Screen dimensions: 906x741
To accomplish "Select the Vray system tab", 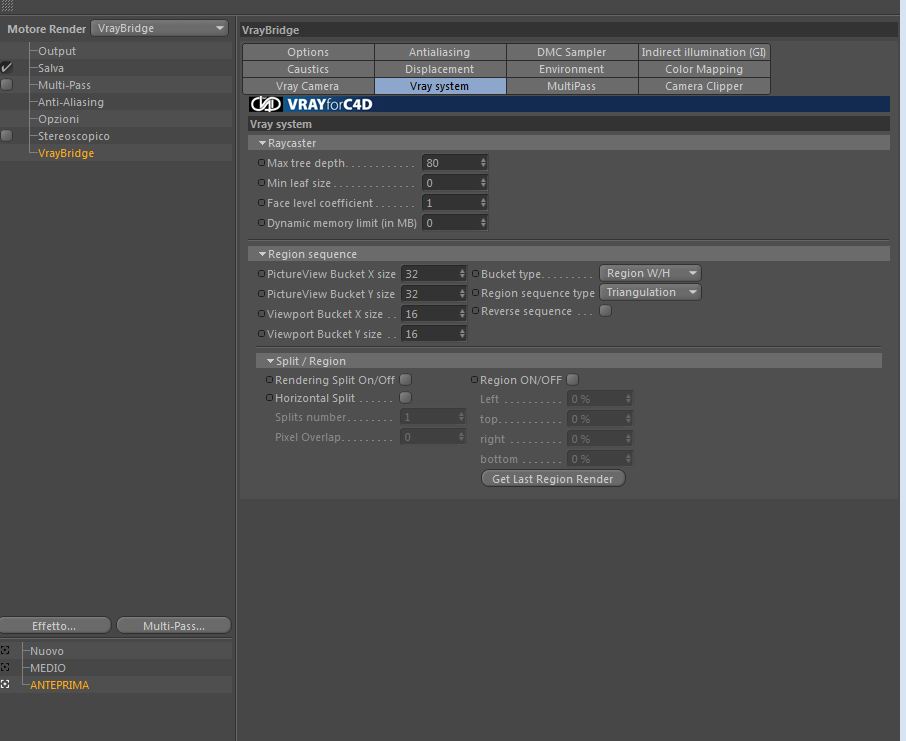I will (x=440, y=86).
